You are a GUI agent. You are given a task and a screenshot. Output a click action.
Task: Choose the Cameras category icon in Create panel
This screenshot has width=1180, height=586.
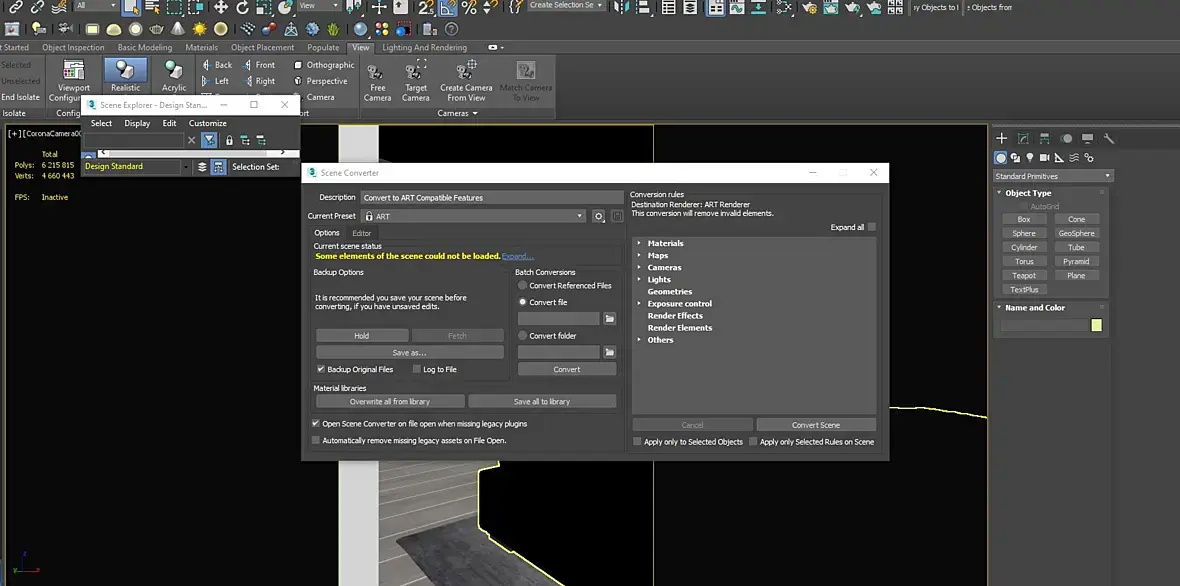coord(1045,158)
